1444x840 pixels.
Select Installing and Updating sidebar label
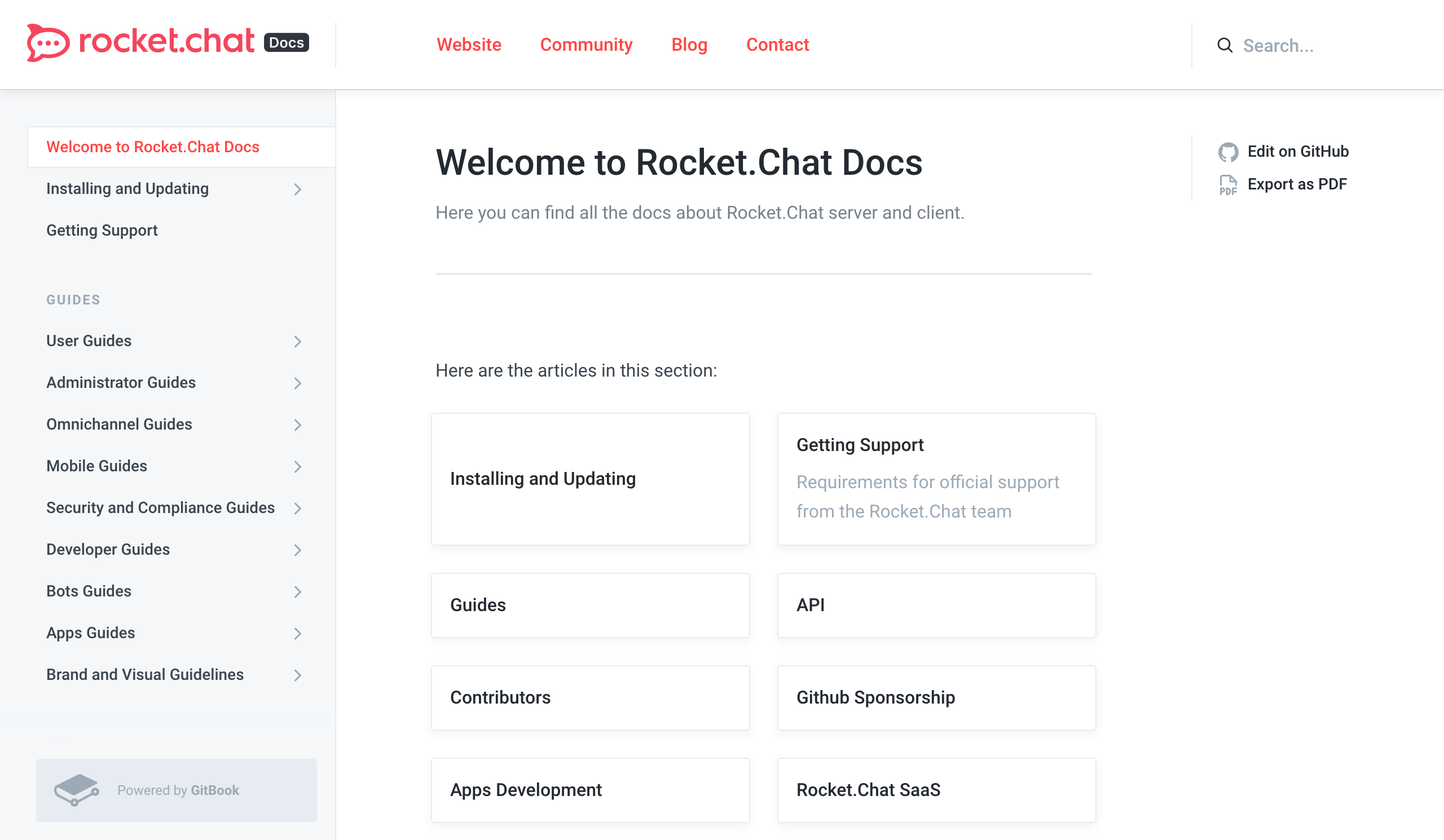point(127,189)
